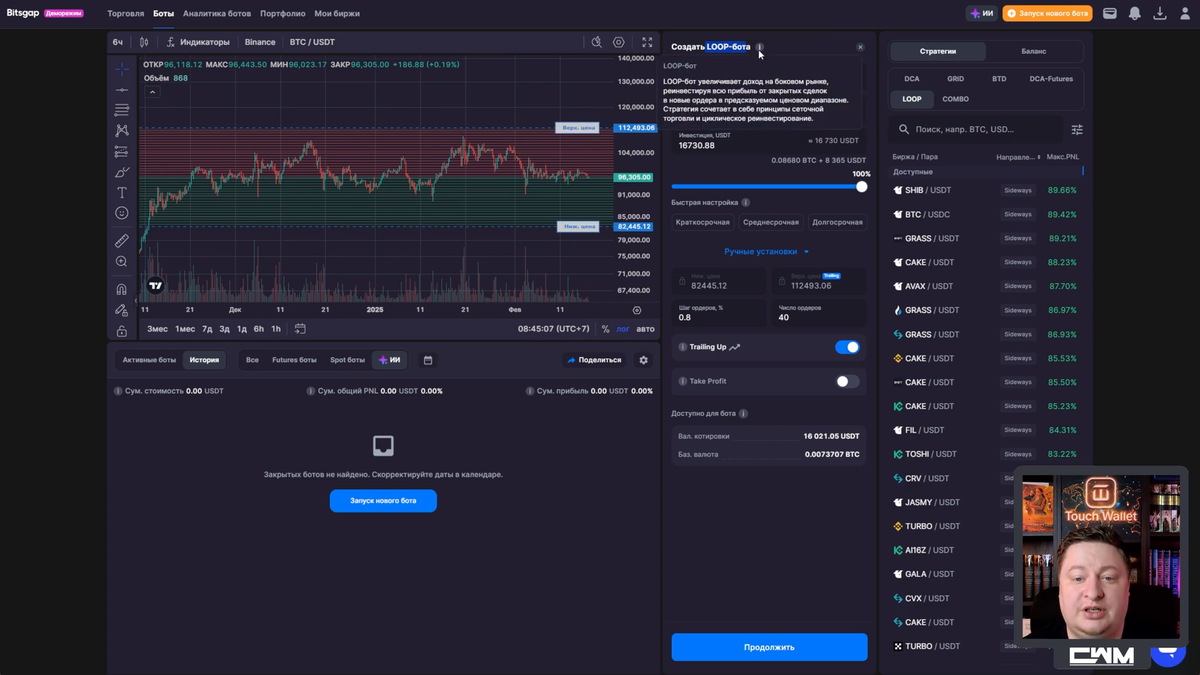Select the forecasting and measurement position tool
This screenshot has width=1200, height=675.
click(121, 151)
